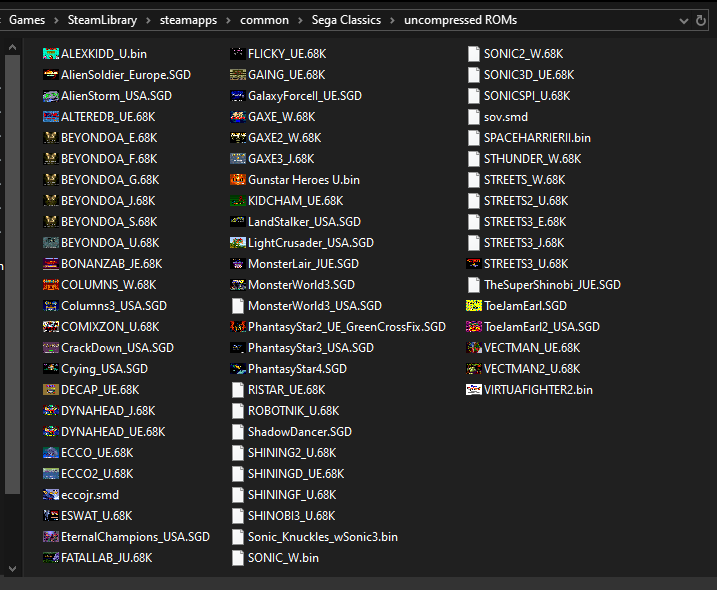Viewport: 717px width, 590px height.
Task: Select PhantasyStar2_UE_GreenCrossFix.SGD file
Action: tap(338, 327)
